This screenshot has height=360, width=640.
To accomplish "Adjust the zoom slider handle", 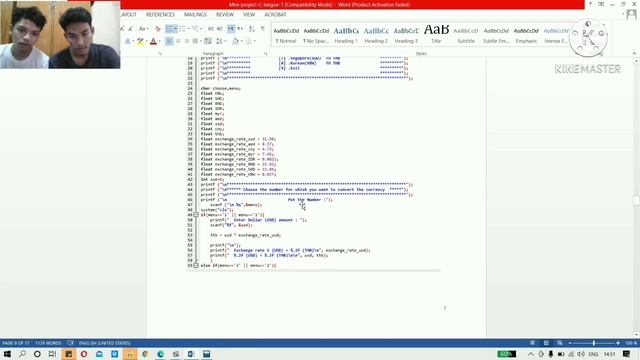I will coord(593,343).
